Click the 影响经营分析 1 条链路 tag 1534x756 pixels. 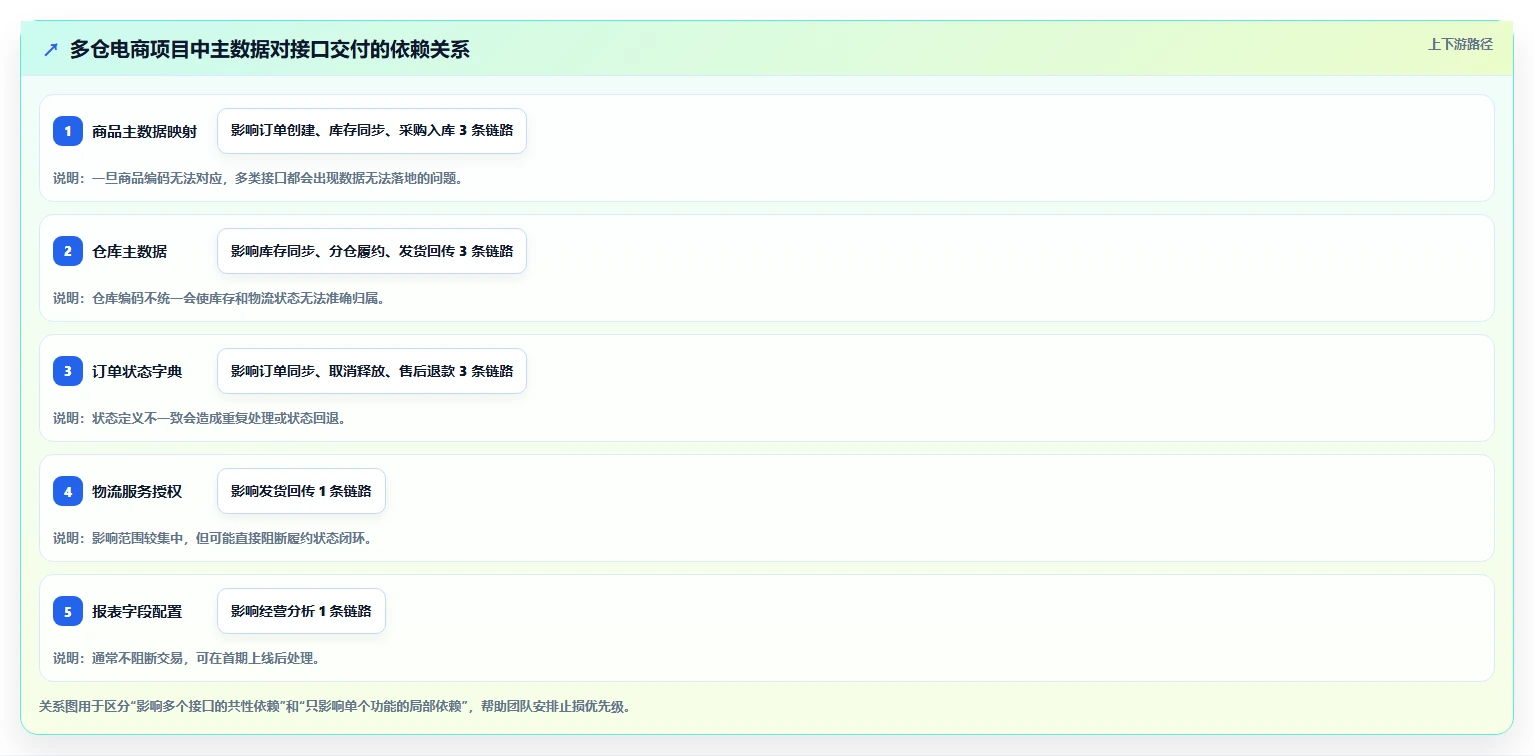(x=301, y=611)
